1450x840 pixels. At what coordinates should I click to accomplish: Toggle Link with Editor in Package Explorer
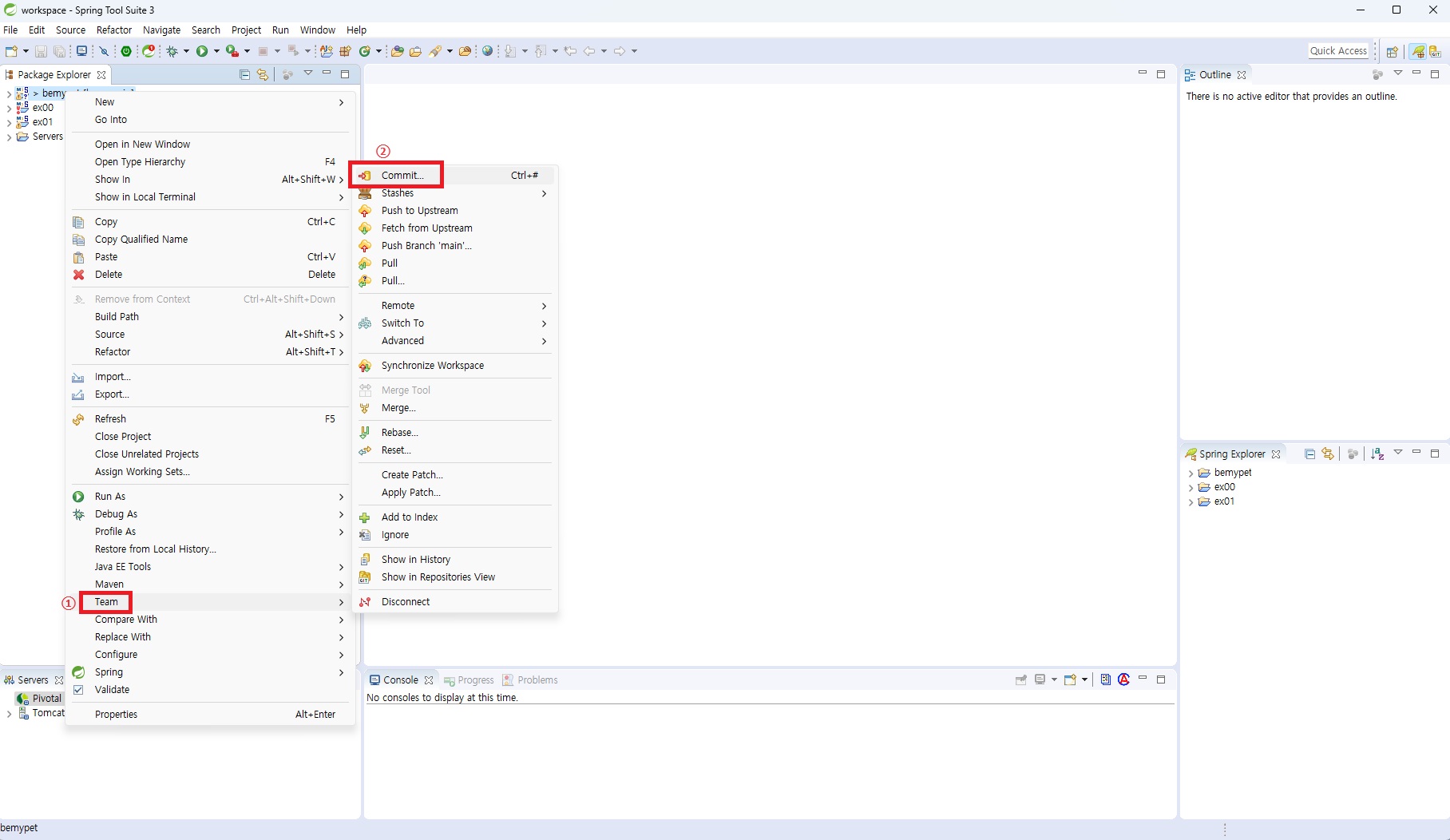[263, 74]
